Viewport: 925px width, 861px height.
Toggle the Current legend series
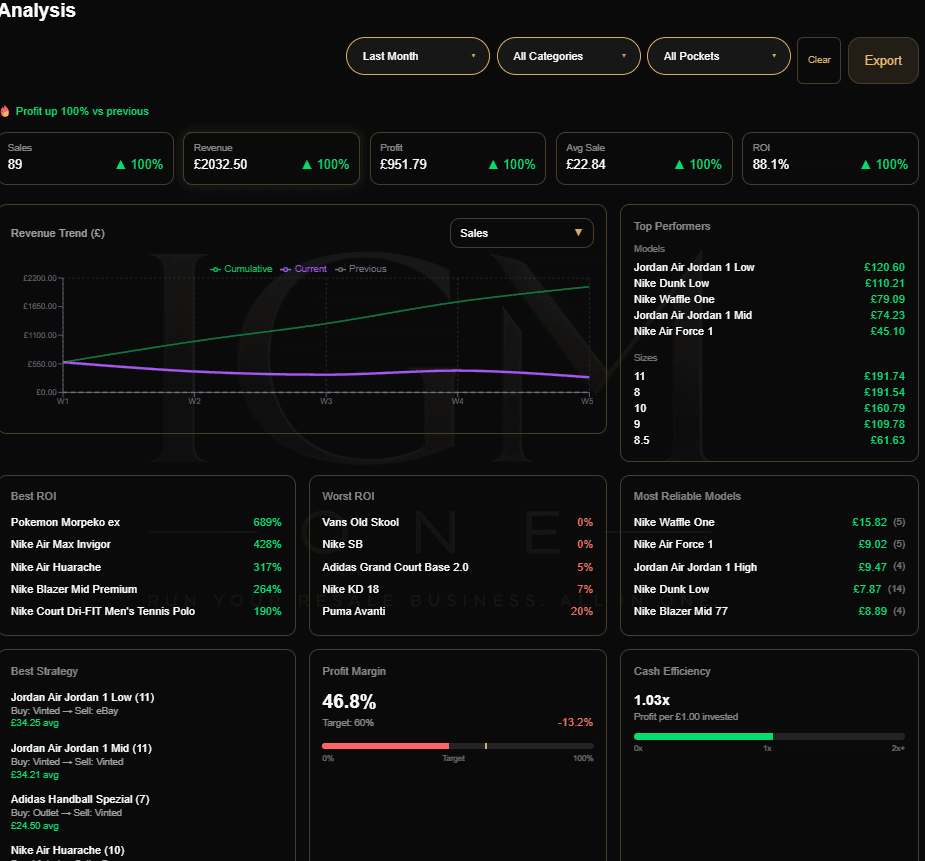[x=303, y=269]
